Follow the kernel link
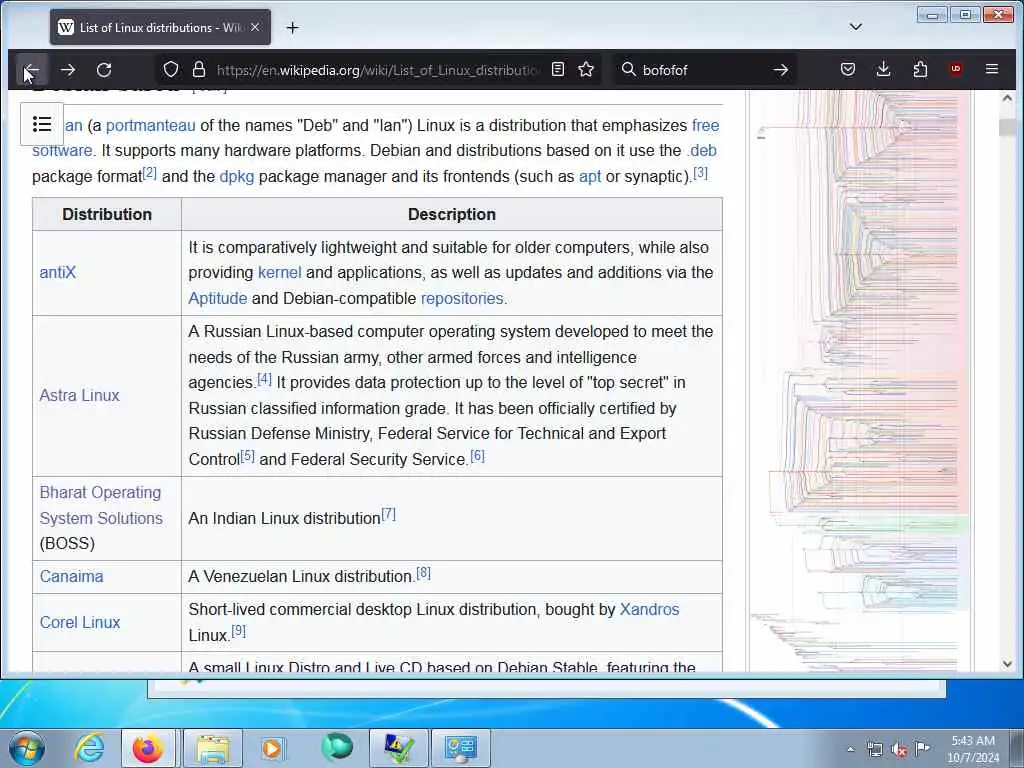Viewport: 1024px width, 768px height. click(x=280, y=272)
